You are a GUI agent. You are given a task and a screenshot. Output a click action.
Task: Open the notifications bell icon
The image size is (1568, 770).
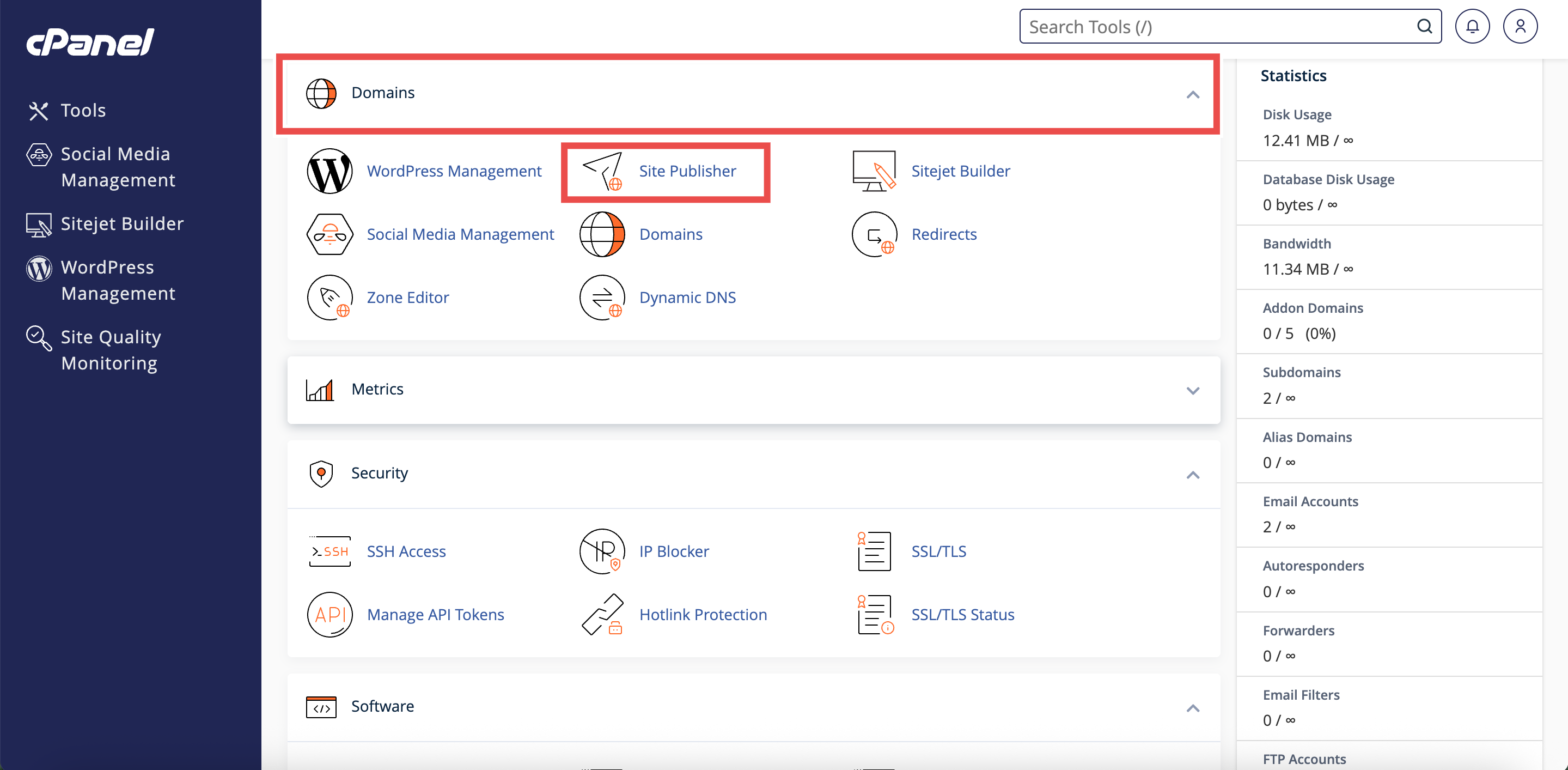(x=1472, y=27)
